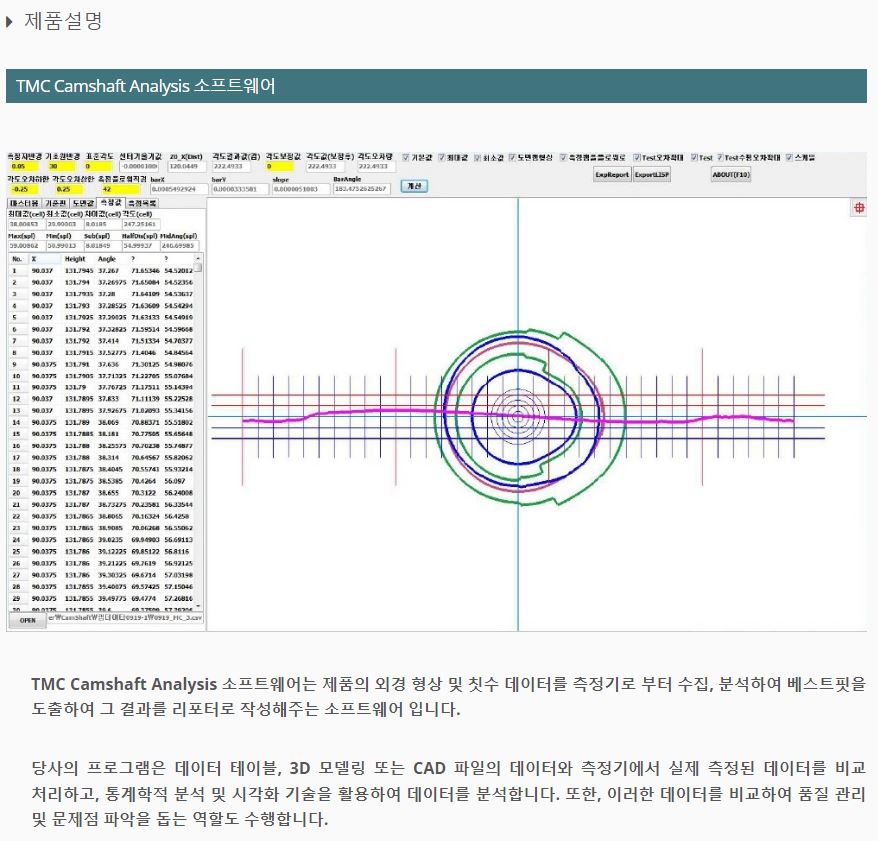The height and width of the screenshot is (841, 878).
Task: Click the ExportLISP button
Action: [652, 175]
